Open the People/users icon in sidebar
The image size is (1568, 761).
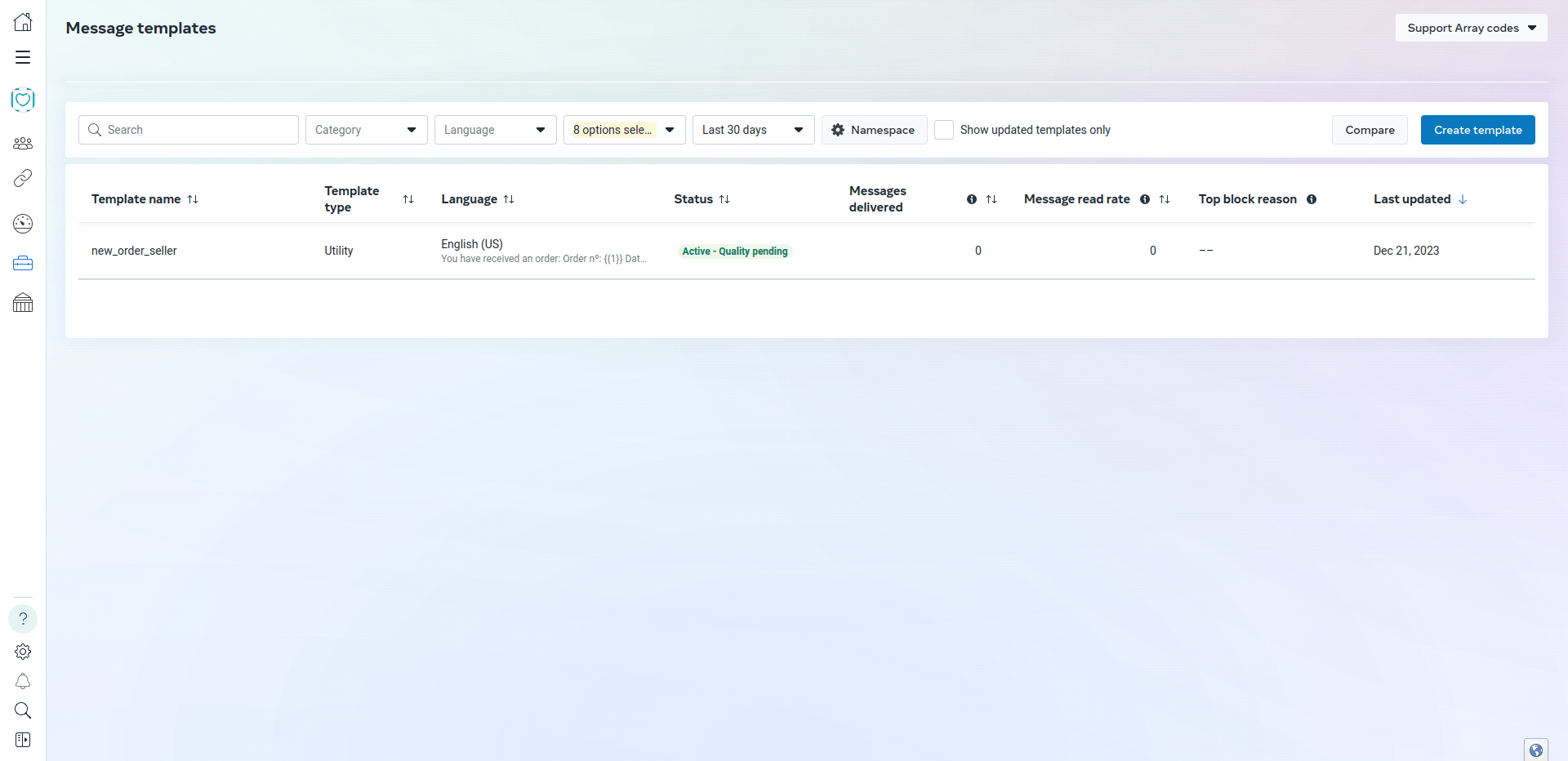[23, 143]
